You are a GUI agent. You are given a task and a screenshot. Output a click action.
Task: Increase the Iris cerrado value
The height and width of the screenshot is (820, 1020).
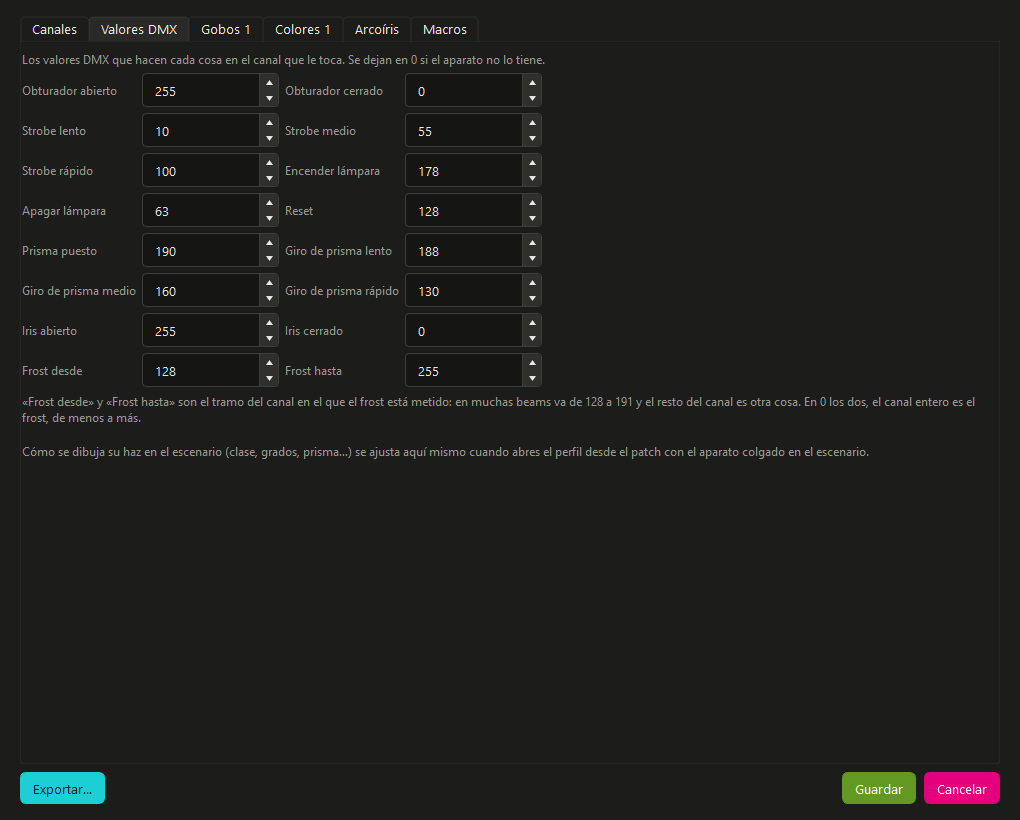532,323
